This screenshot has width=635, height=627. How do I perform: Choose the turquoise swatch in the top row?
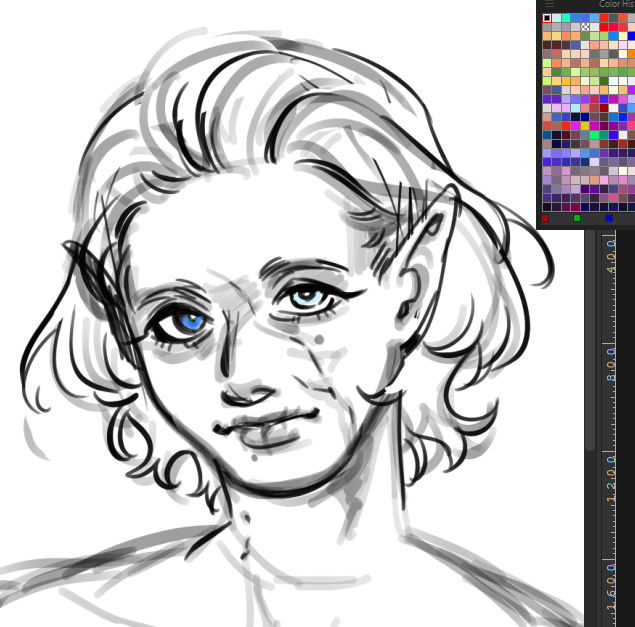[566, 18]
